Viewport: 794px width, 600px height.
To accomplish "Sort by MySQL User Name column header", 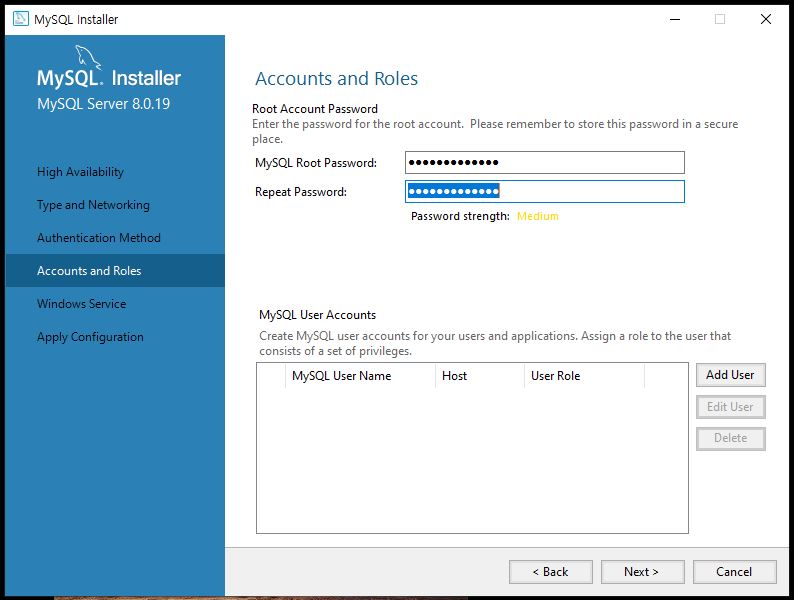I will (360, 376).
